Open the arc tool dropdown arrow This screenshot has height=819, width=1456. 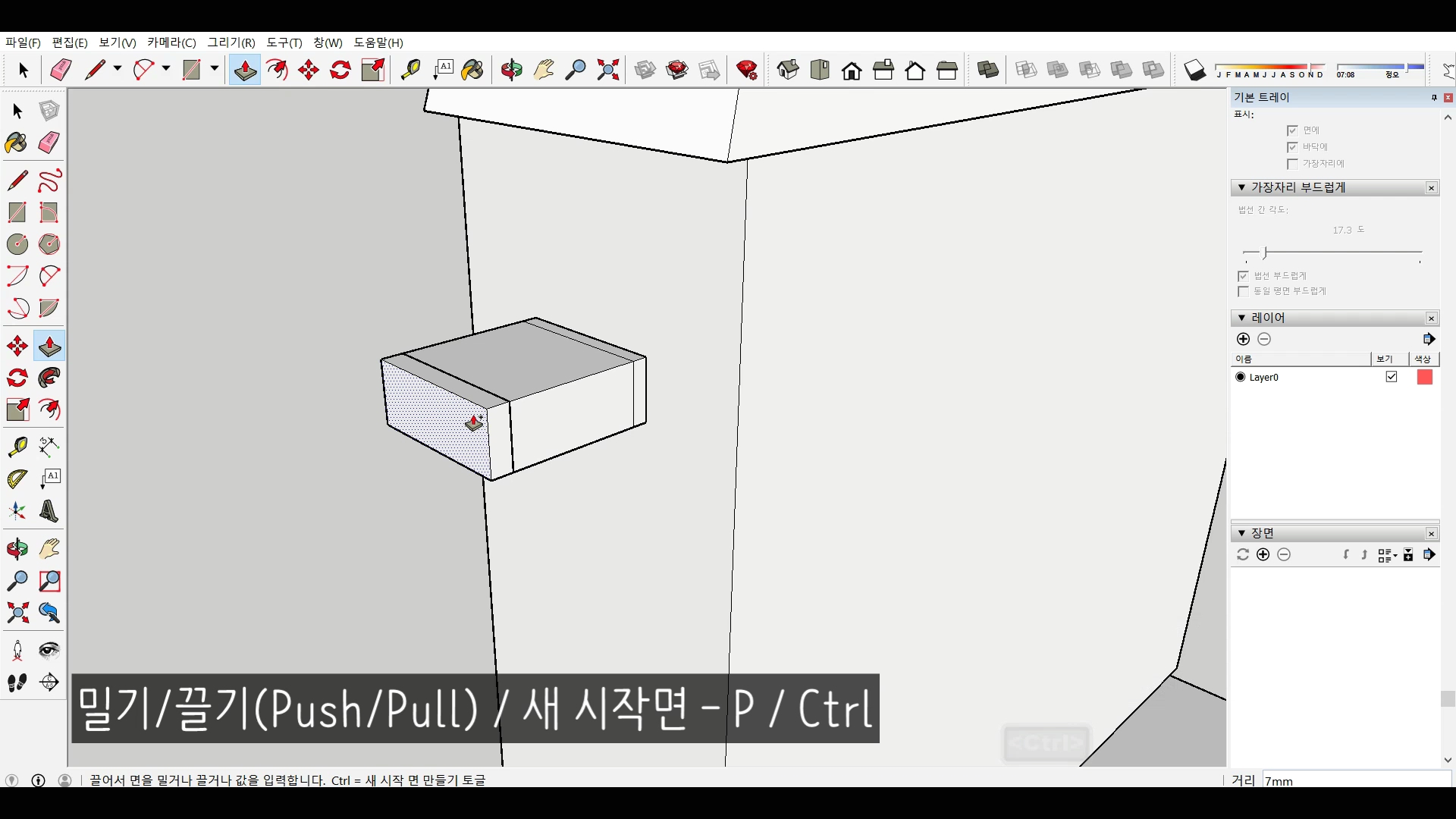coord(165,69)
